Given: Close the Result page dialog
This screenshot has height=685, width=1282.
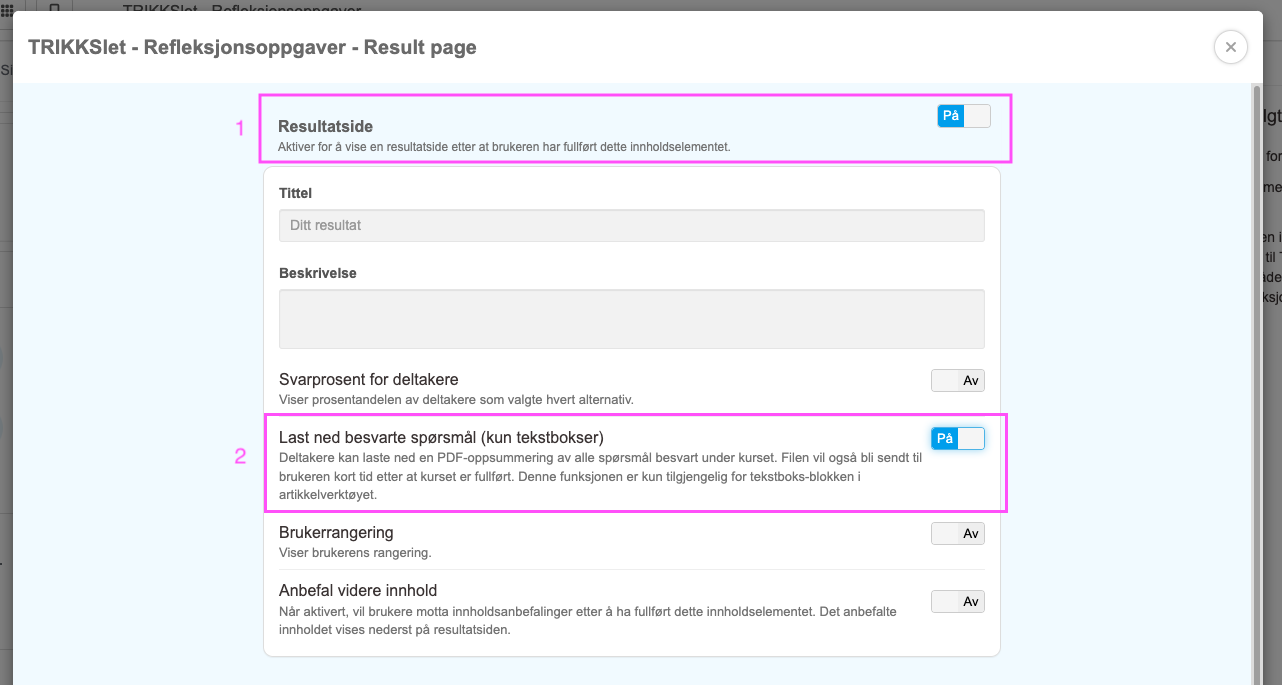Looking at the screenshot, I should [1230, 47].
